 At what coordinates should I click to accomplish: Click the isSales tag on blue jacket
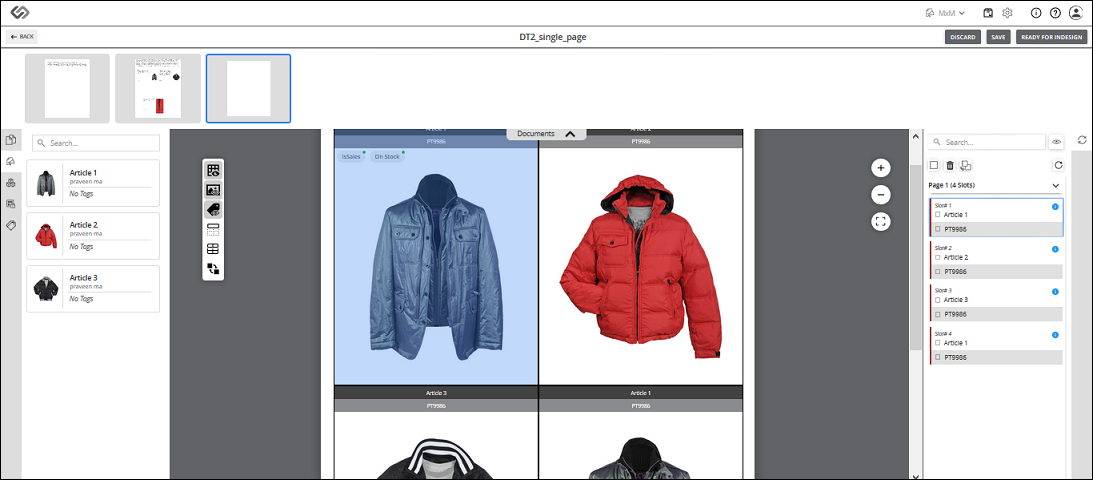click(351, 157)
